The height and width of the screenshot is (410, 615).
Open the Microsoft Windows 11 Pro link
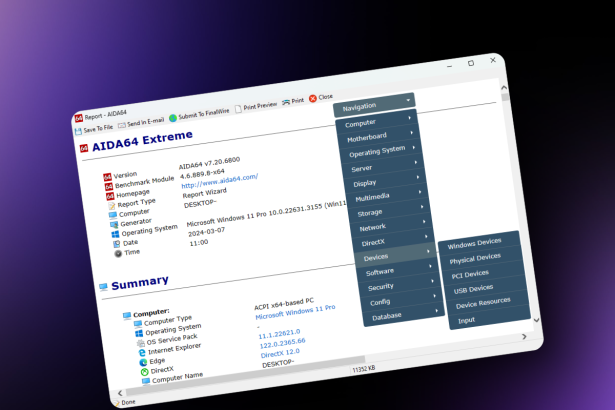pos(295,312)
